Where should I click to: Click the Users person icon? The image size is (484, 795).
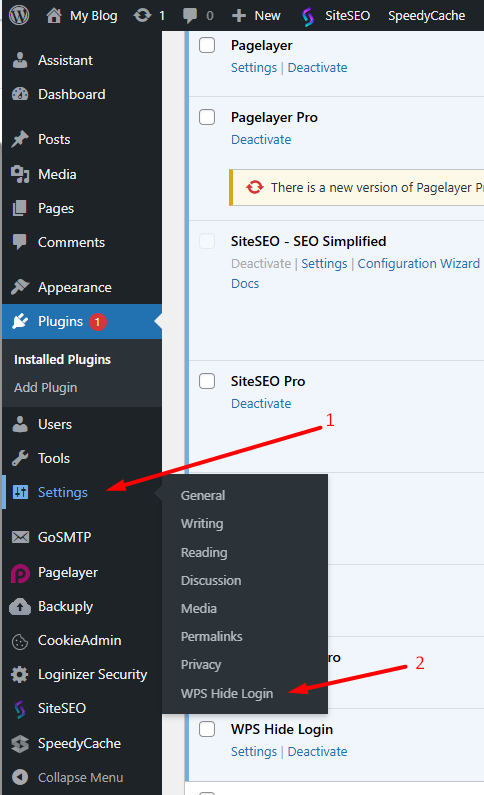tap(20, 424)
